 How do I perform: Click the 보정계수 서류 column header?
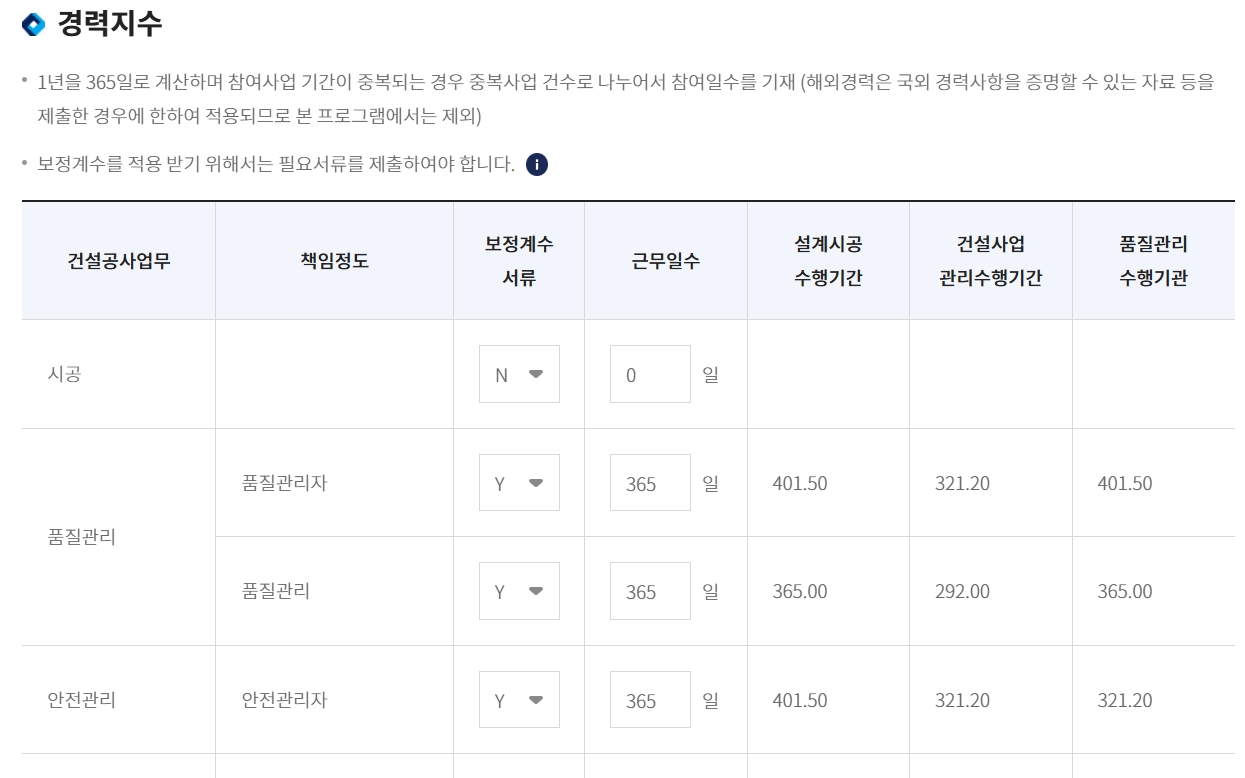(x=519, y=260)
